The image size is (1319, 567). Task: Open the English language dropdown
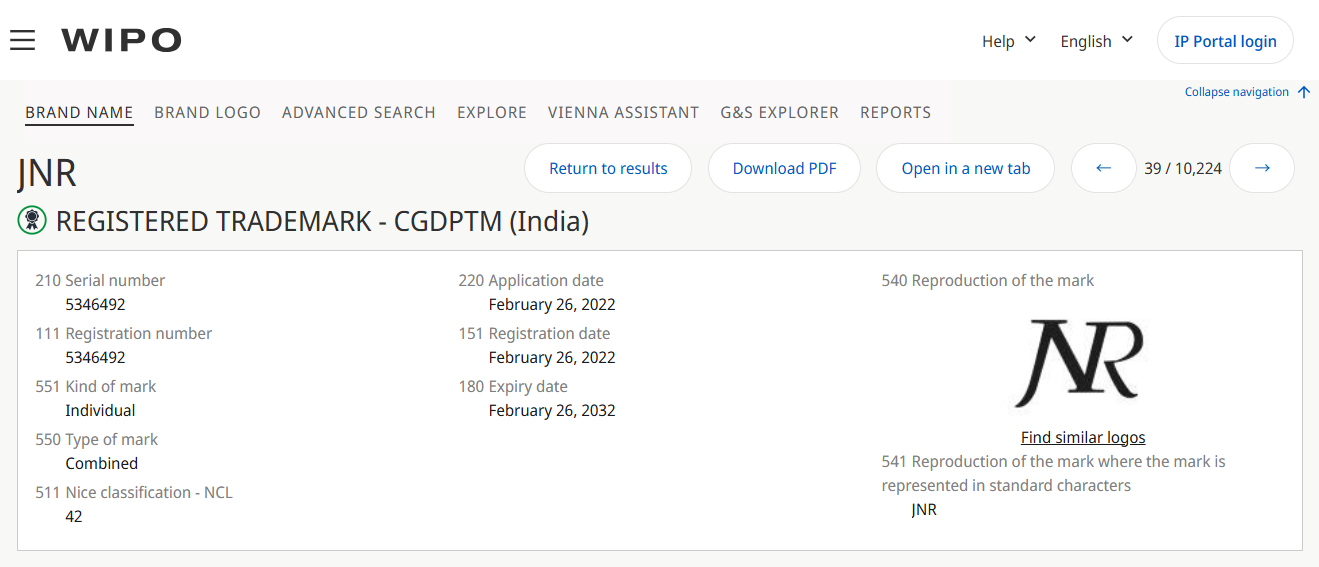point(1096,41)
